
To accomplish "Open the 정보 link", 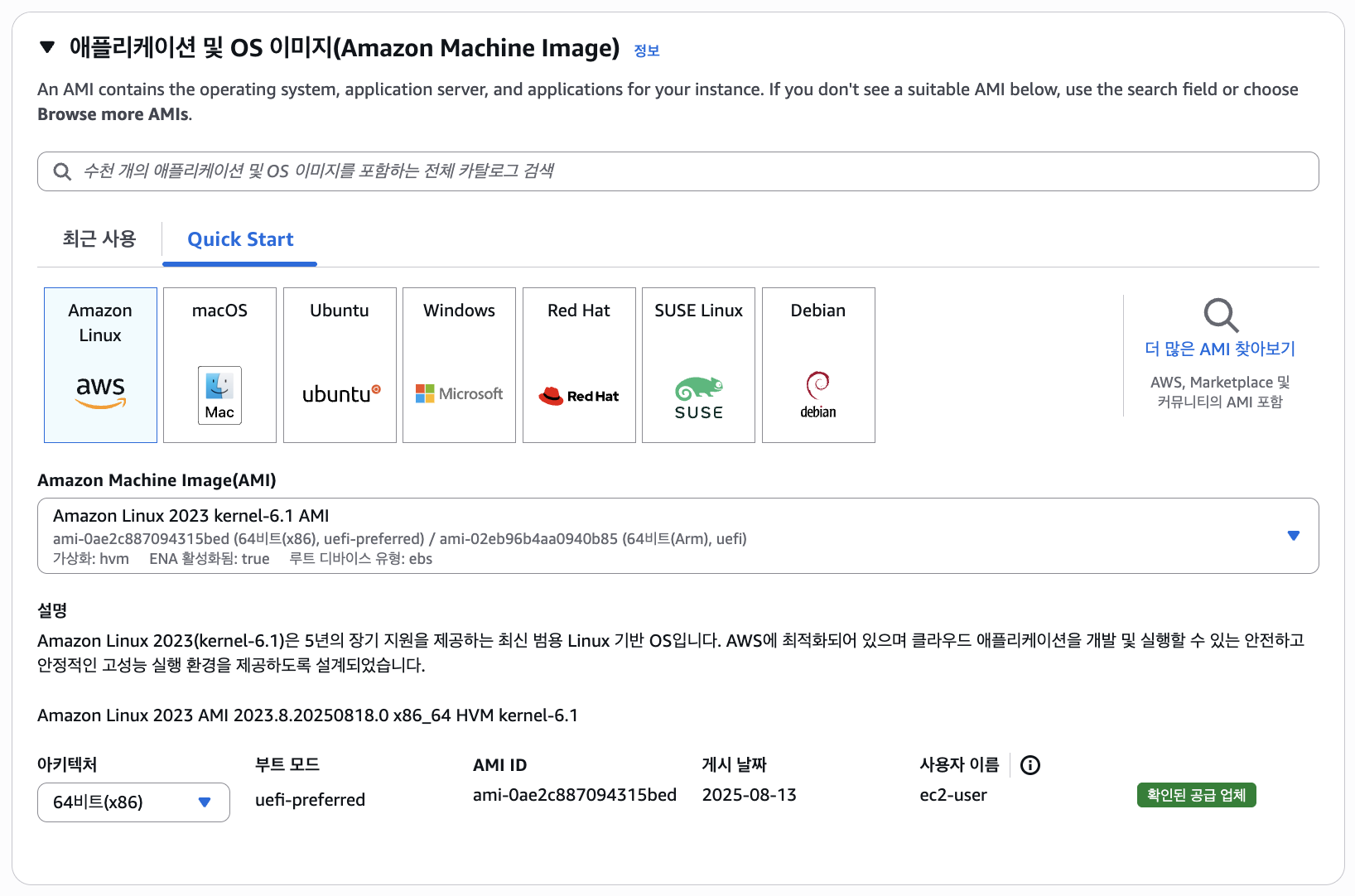I will 647,51.
